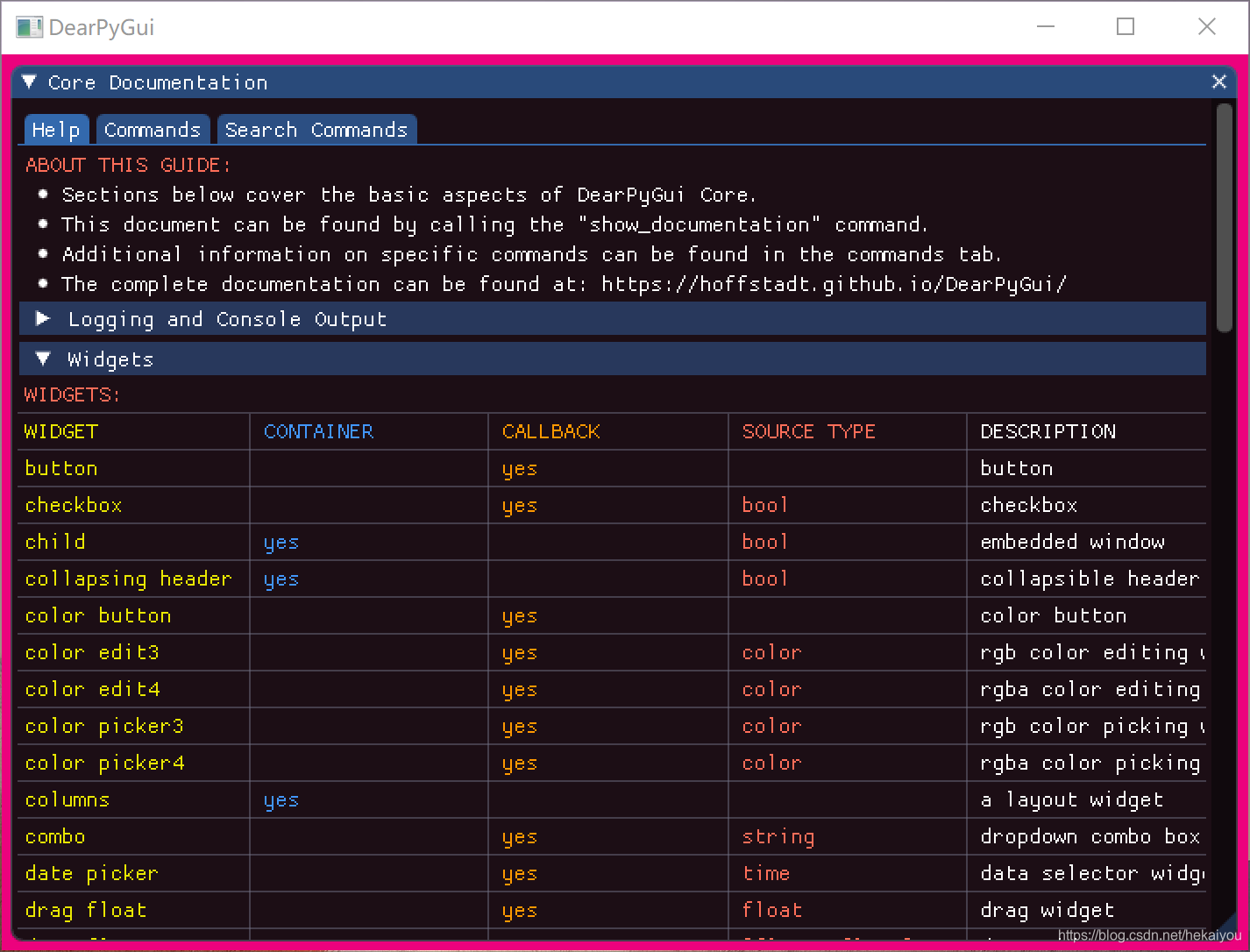The width and height of the screenshot is (1250, 952).
Task: Minimize the DearPyGui window
Action: pyautogui.click(x=1045, y=27)
